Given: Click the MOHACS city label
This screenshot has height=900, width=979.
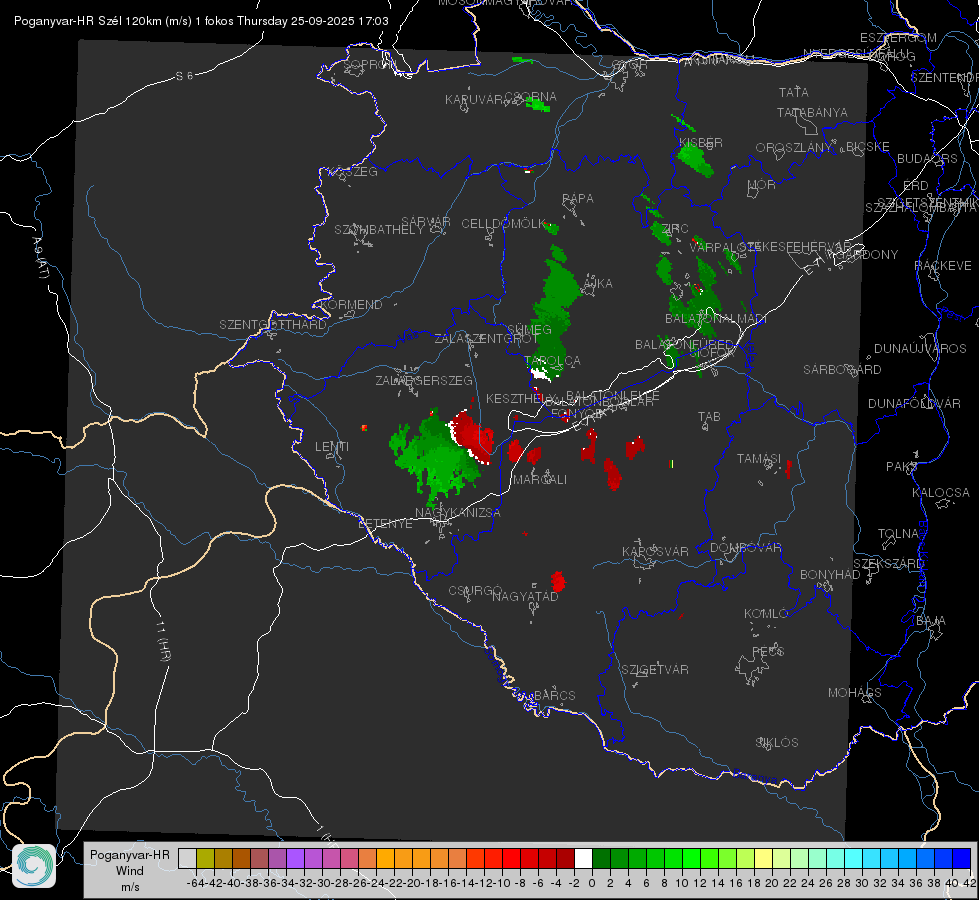Looking at the screenshot, I should [x=855, y=693].
